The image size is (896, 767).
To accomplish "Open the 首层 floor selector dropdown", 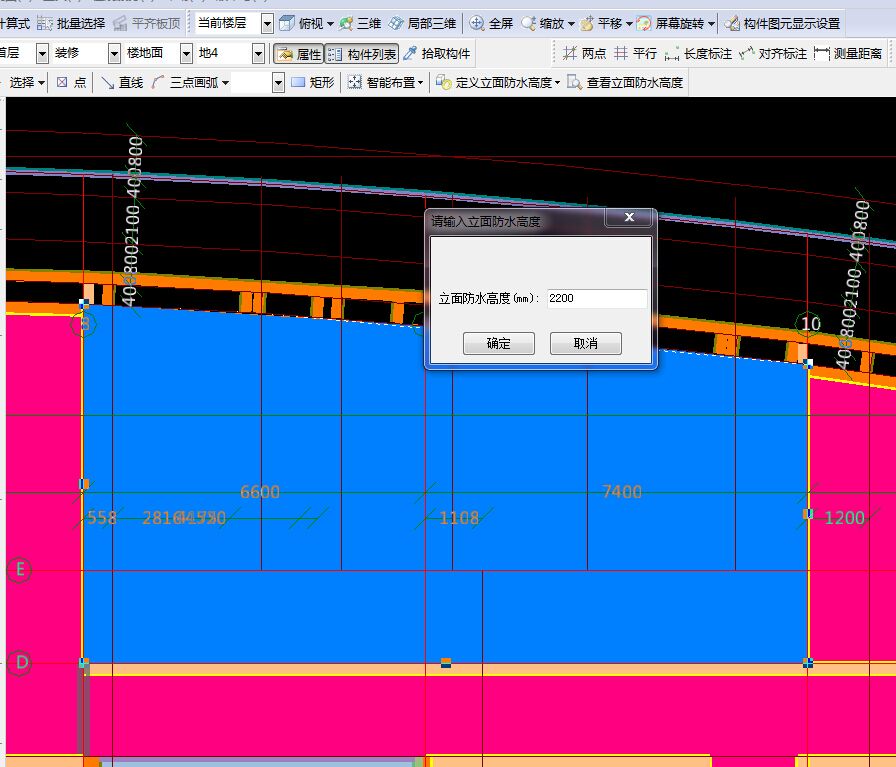I will pyautogui.click(x=42, y=54).
